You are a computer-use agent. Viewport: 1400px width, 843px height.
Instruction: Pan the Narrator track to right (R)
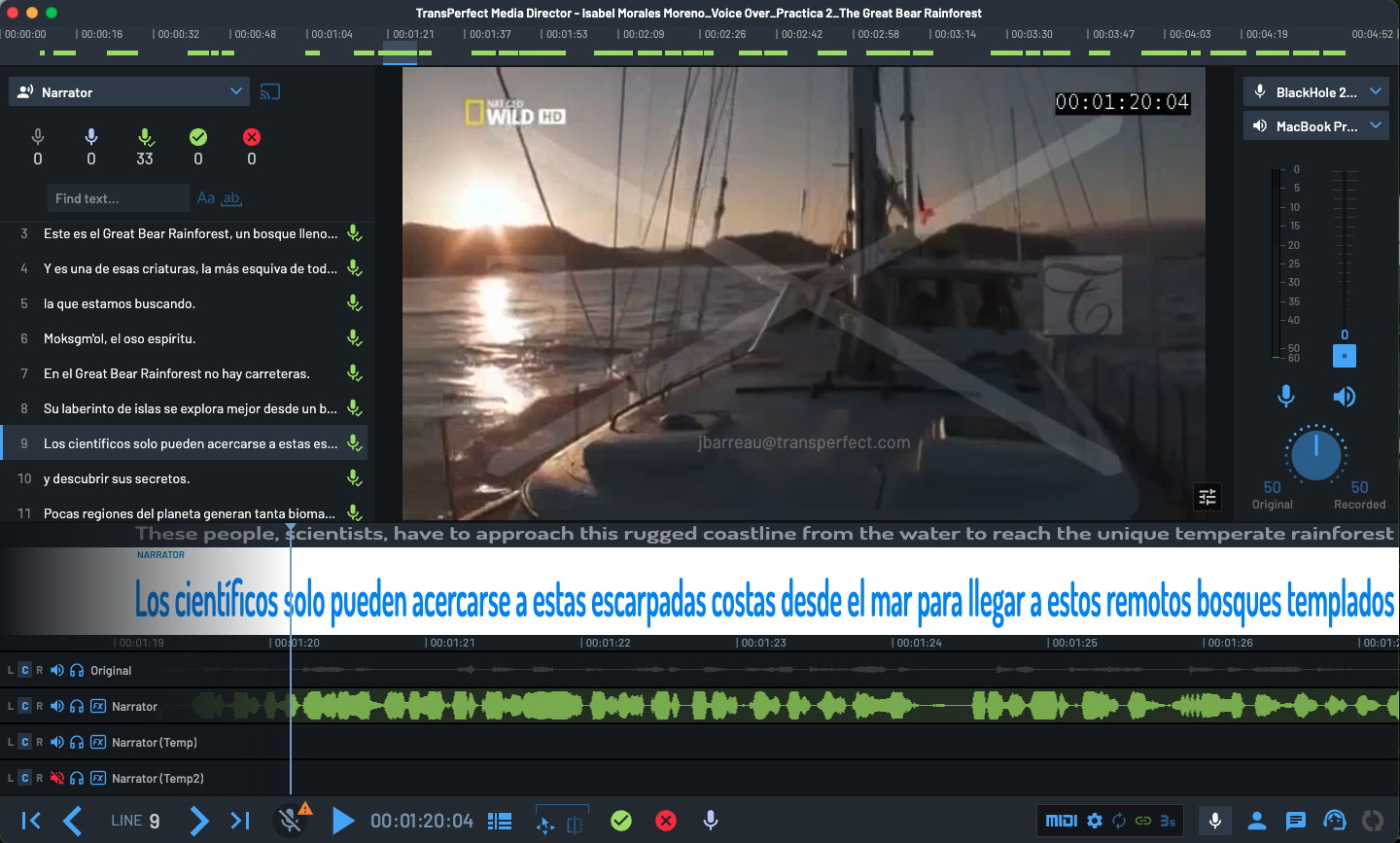(40, 706)
